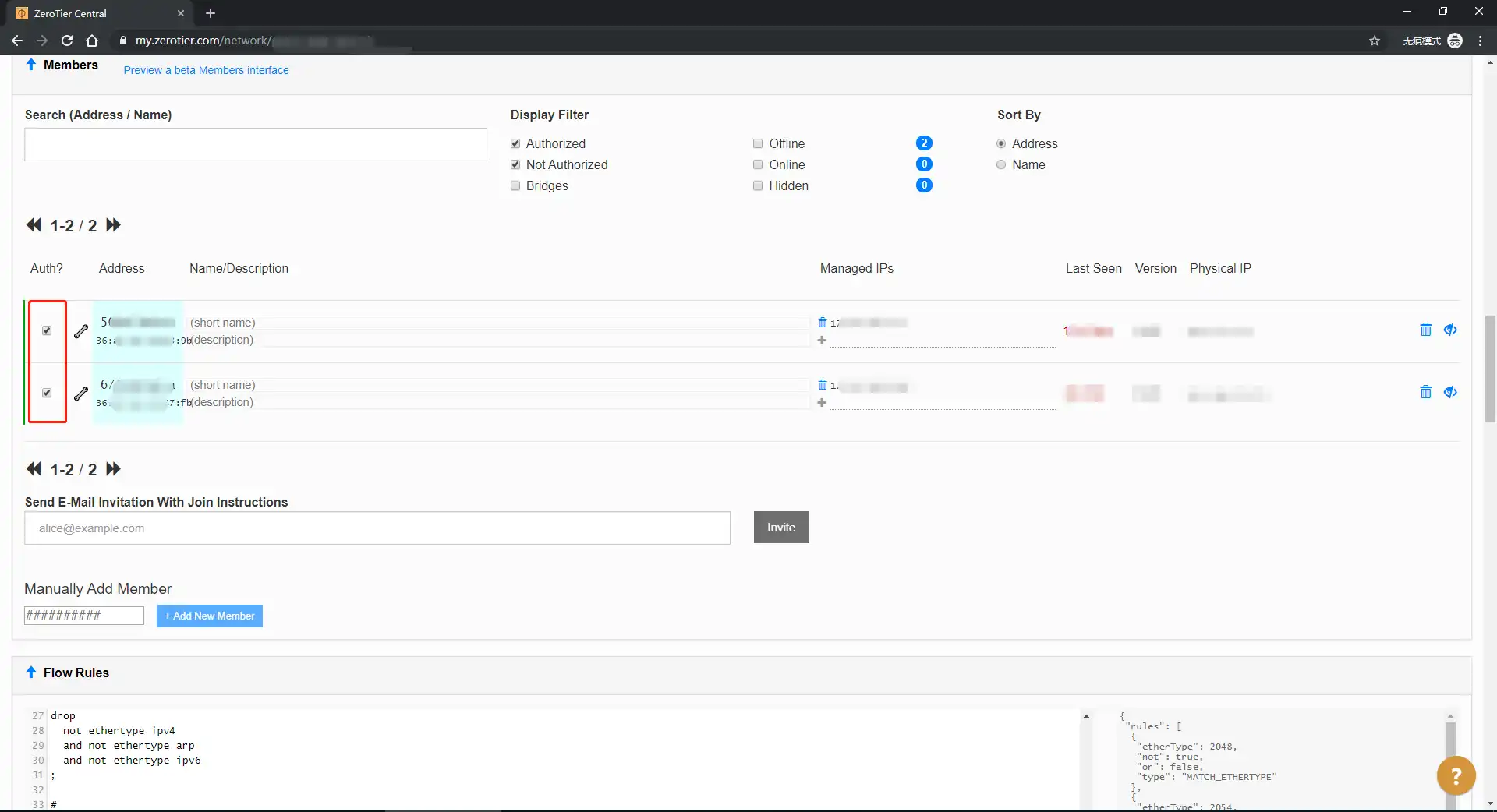Go to previous page above members table
Image resolution: width=1497 pixels, height=812 pixels.
point(34,225)
